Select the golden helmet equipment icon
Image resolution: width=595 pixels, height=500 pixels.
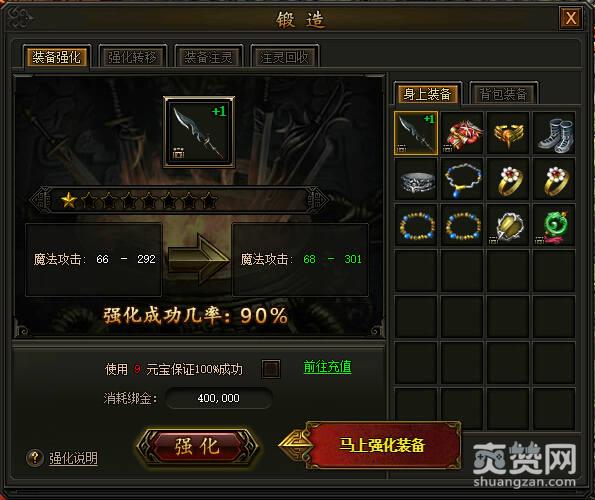[508, 133]
